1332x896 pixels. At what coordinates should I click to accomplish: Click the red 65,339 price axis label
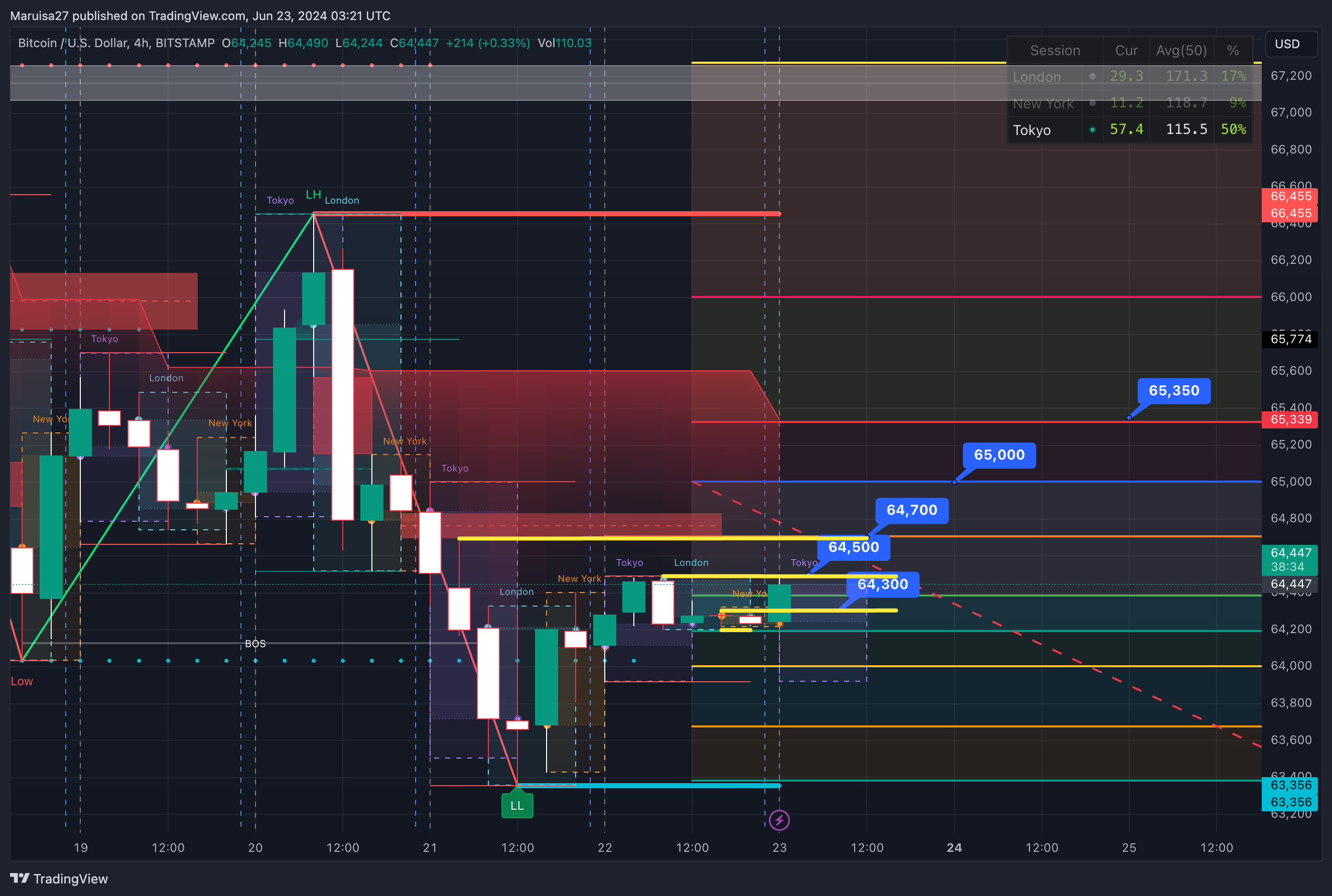pos(1290,419)
